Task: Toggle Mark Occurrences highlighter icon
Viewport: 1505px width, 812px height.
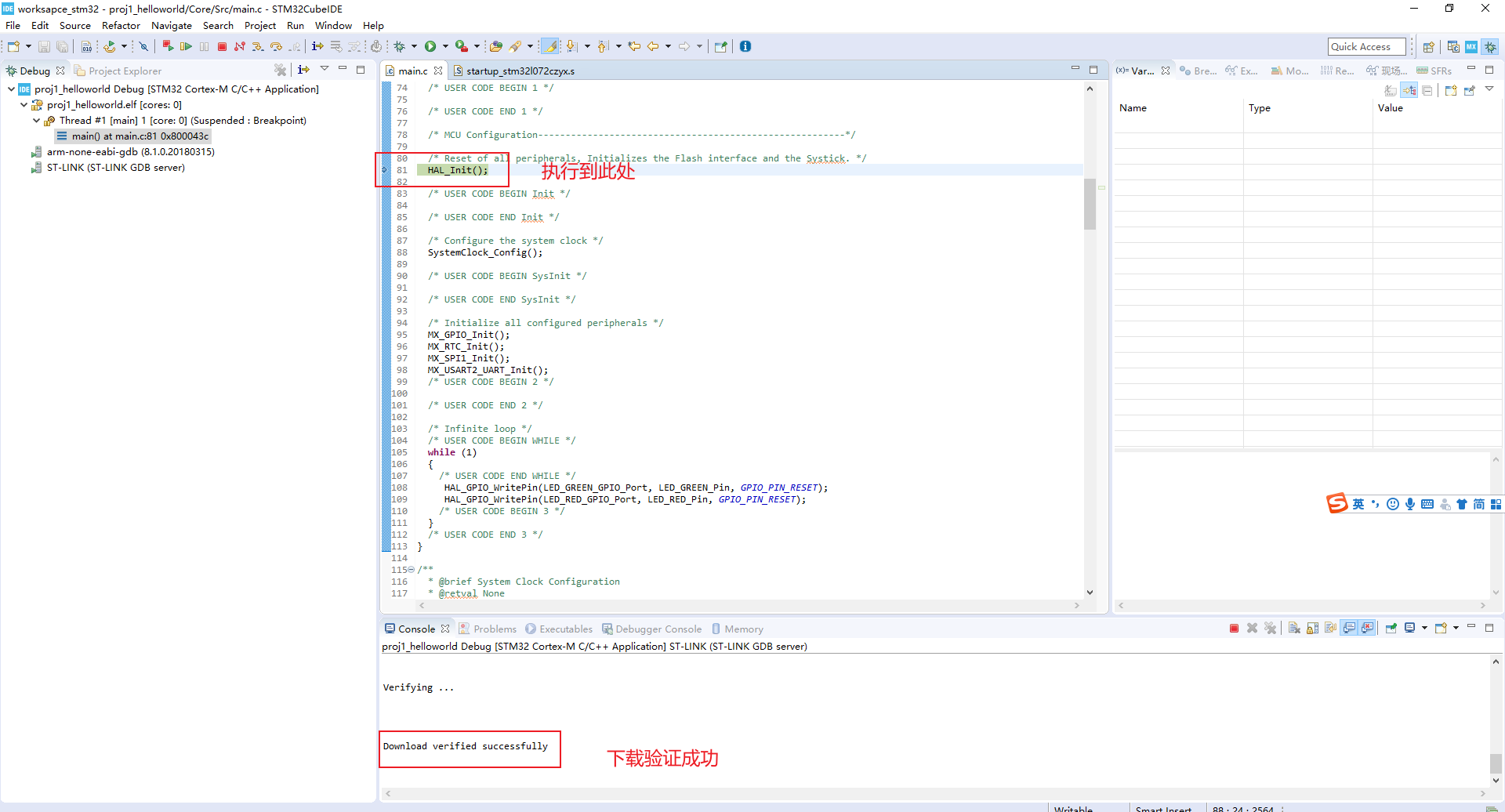Action: pos(550,46)
